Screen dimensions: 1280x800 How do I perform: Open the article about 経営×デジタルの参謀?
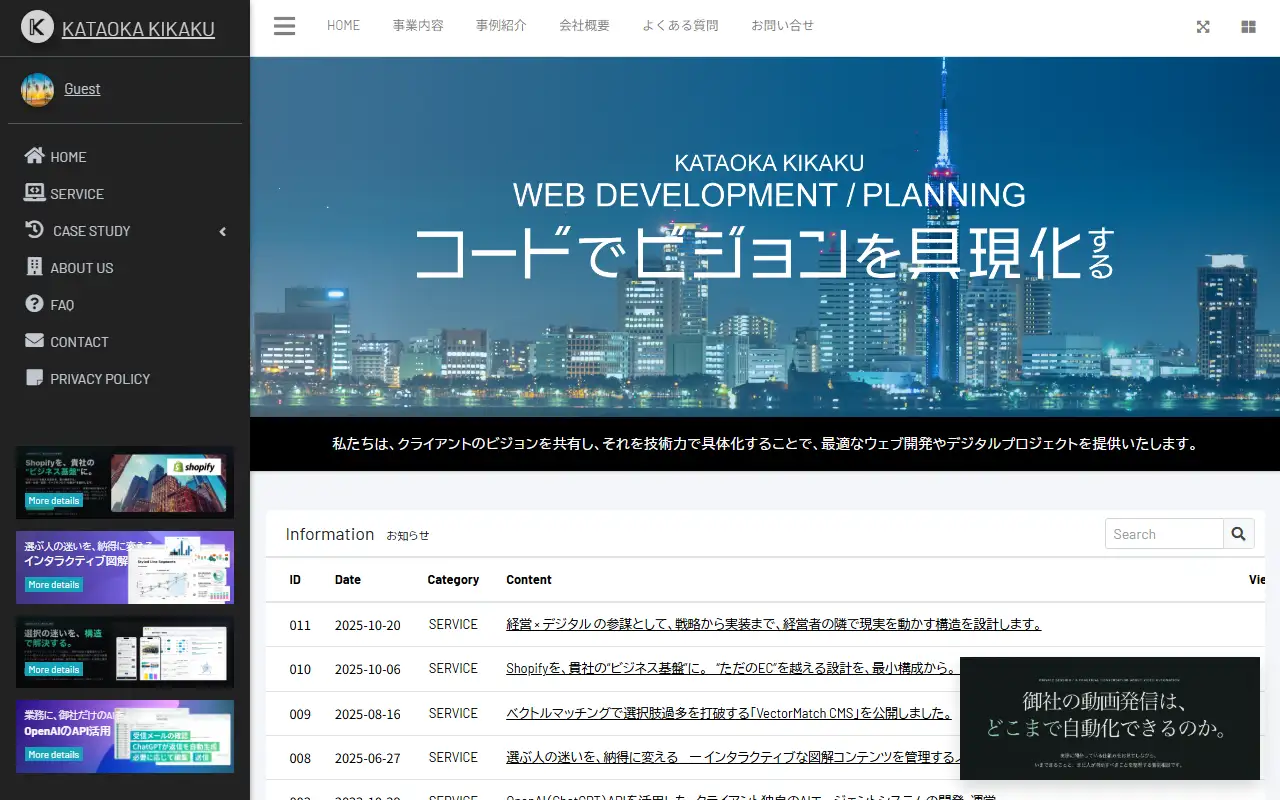[774, 624]
